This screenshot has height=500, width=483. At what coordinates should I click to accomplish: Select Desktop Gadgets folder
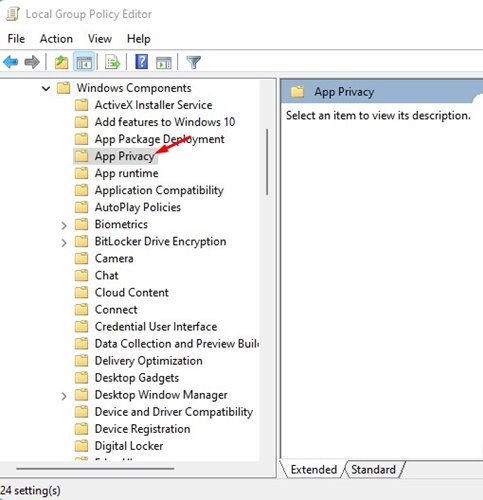point(137,378)
